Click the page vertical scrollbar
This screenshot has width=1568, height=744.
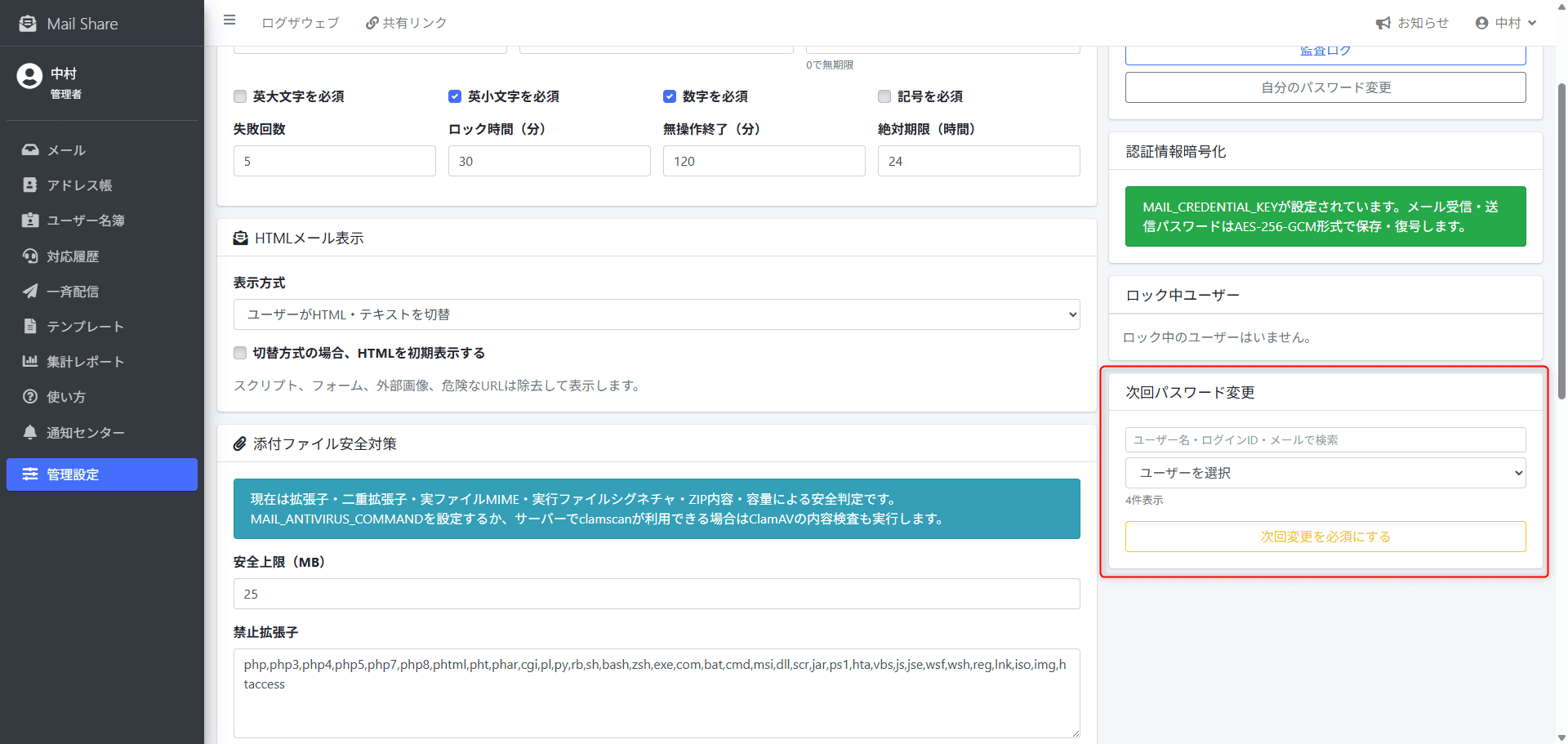1561,240
